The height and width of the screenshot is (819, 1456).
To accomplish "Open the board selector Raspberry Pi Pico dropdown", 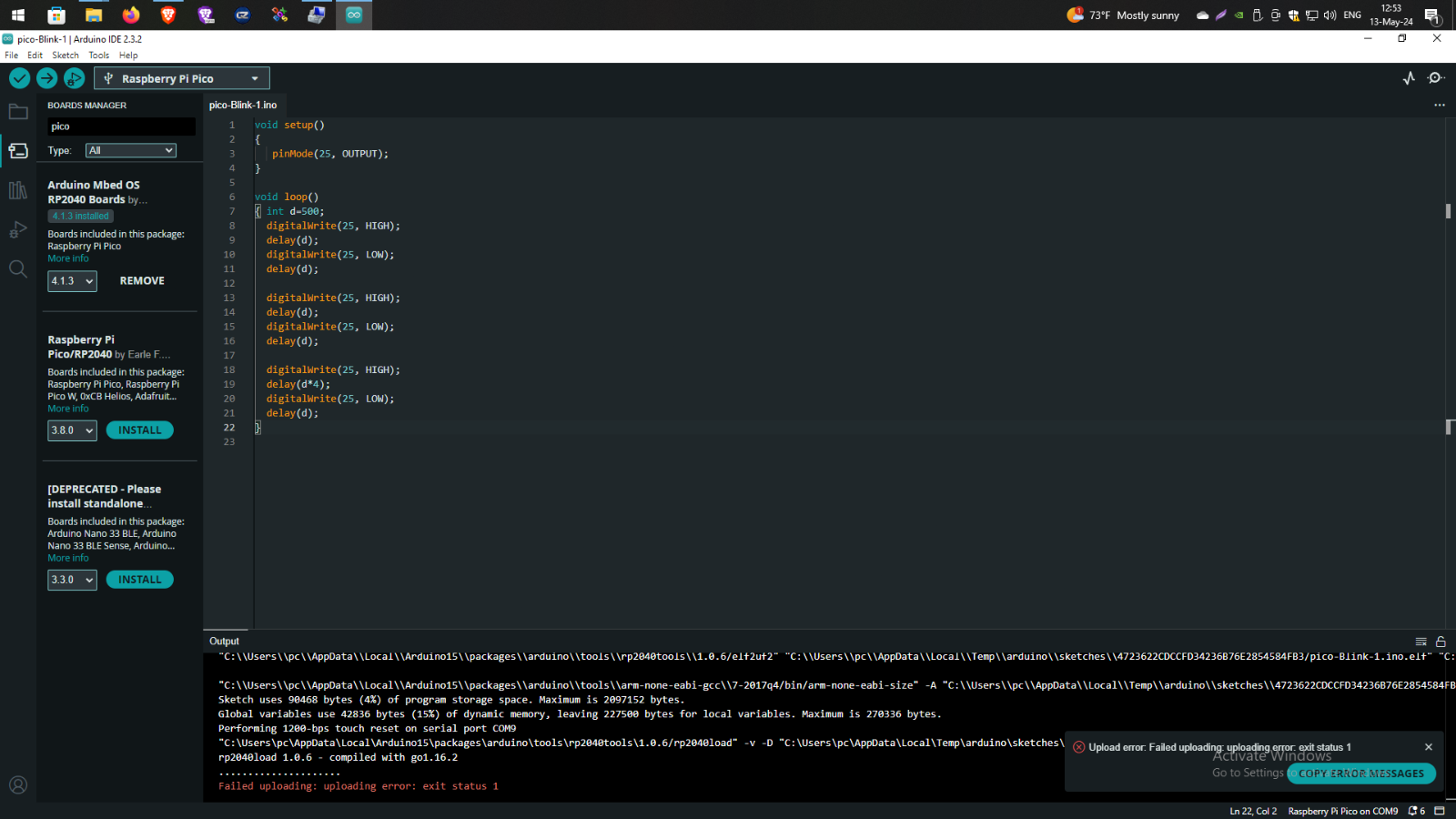I will [x=182, y=78].
